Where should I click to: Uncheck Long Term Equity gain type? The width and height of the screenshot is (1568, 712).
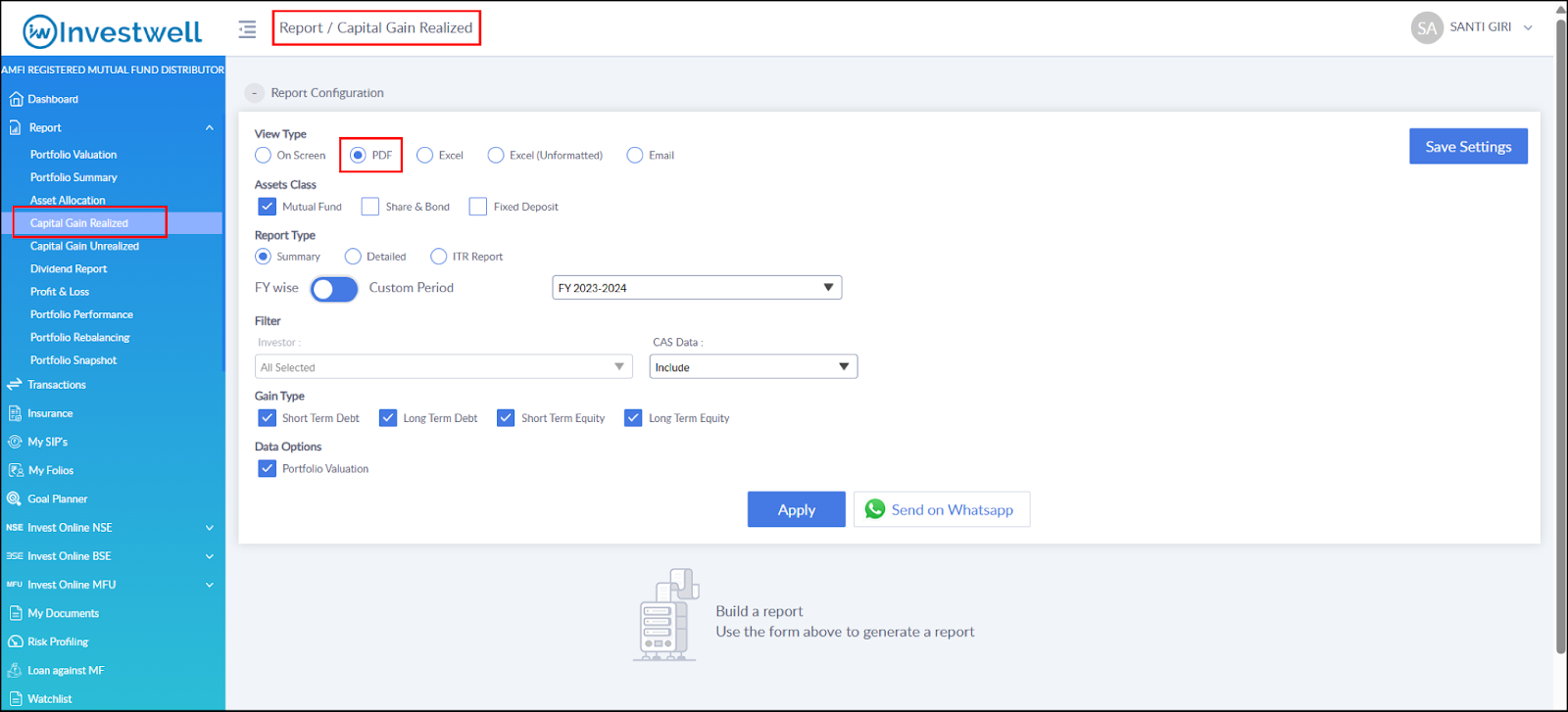click(x=633, y=418)
